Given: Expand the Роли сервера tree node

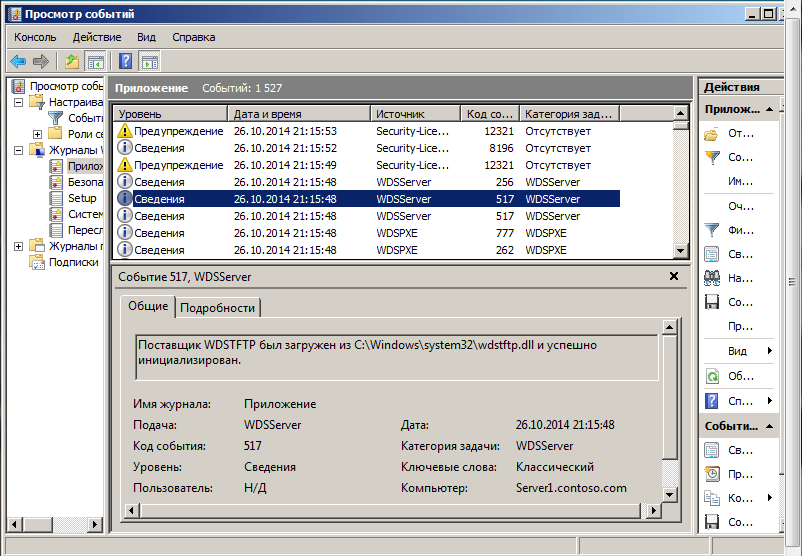Looking at the screenshot, I should point(37,135).
